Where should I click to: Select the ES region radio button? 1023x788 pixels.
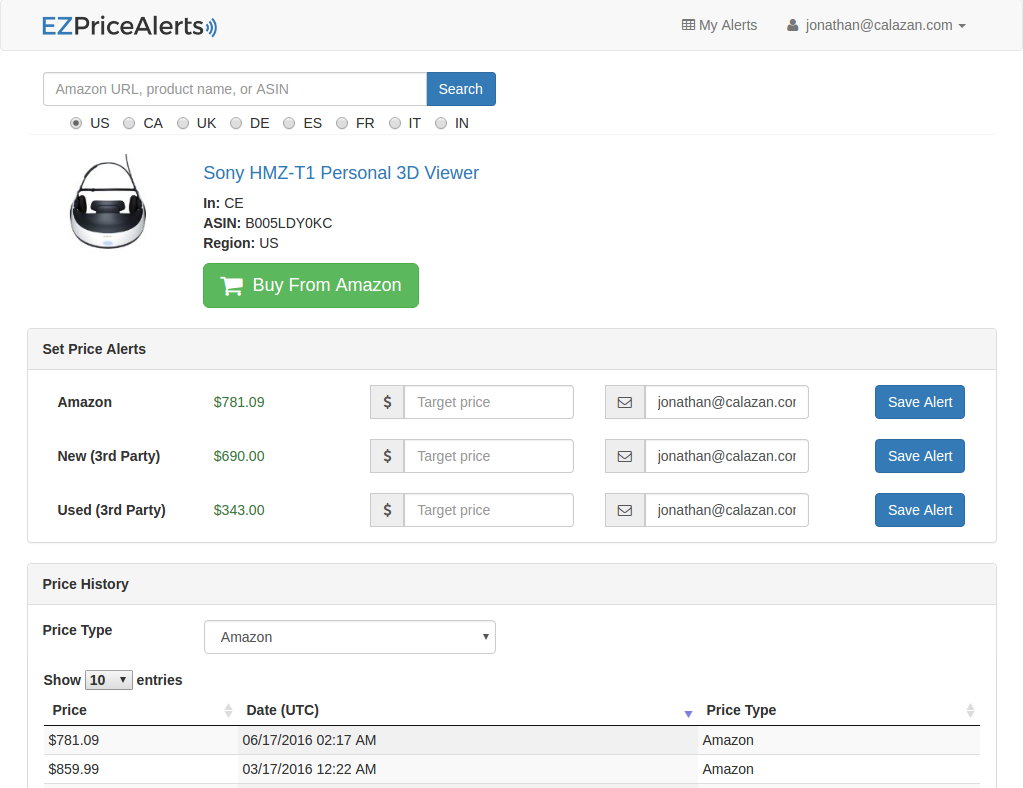point(289,123)
